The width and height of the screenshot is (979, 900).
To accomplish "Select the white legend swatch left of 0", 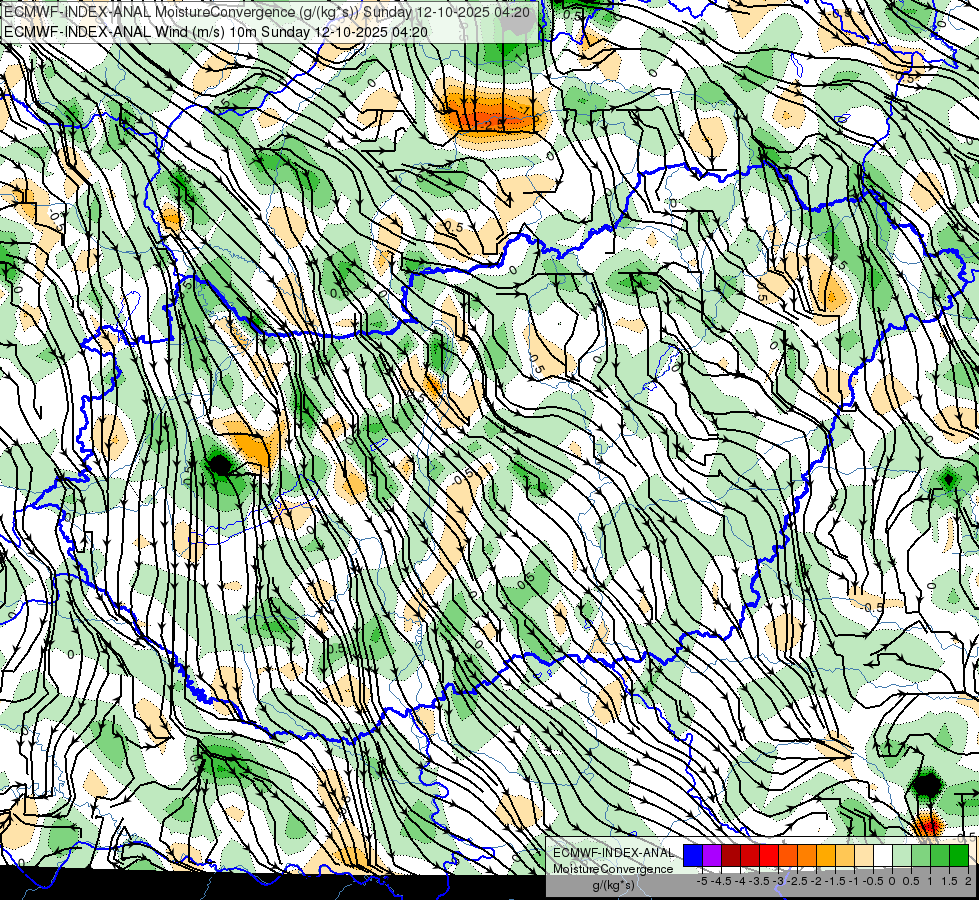I will [x=883, y=855].
